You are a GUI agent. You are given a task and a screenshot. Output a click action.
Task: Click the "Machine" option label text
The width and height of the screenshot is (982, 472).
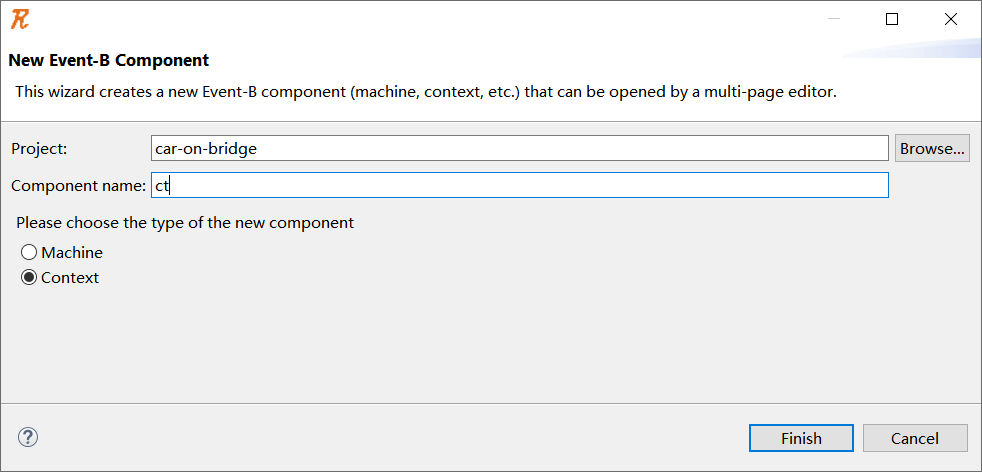pos(72,253)
